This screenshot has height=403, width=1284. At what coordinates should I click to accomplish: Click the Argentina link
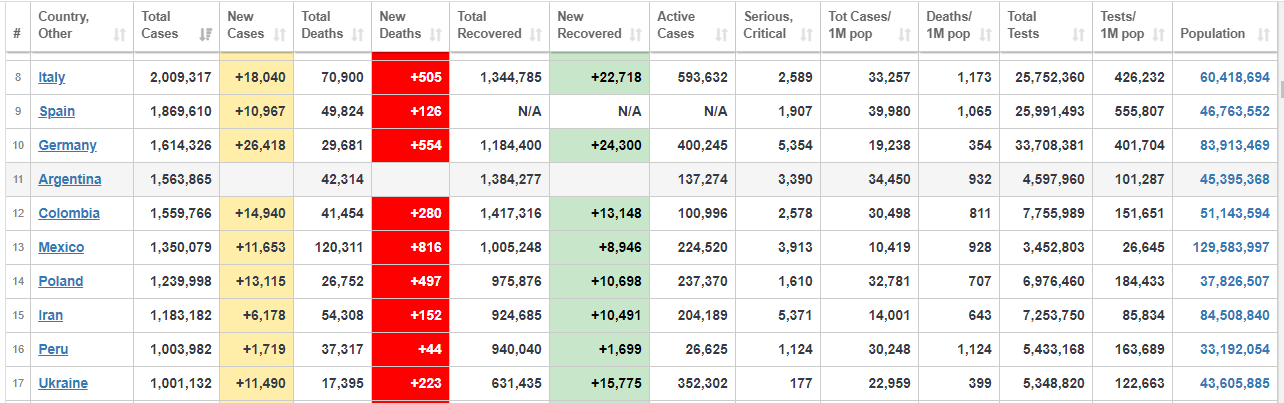(x=70, y=179)
